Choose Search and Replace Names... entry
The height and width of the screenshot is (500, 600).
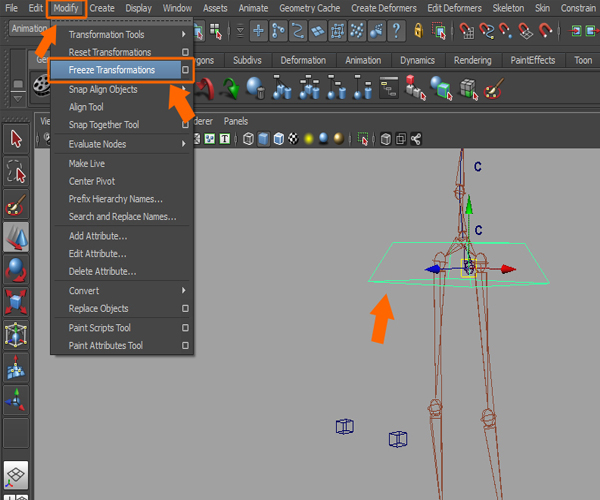(x=122, y=217)
